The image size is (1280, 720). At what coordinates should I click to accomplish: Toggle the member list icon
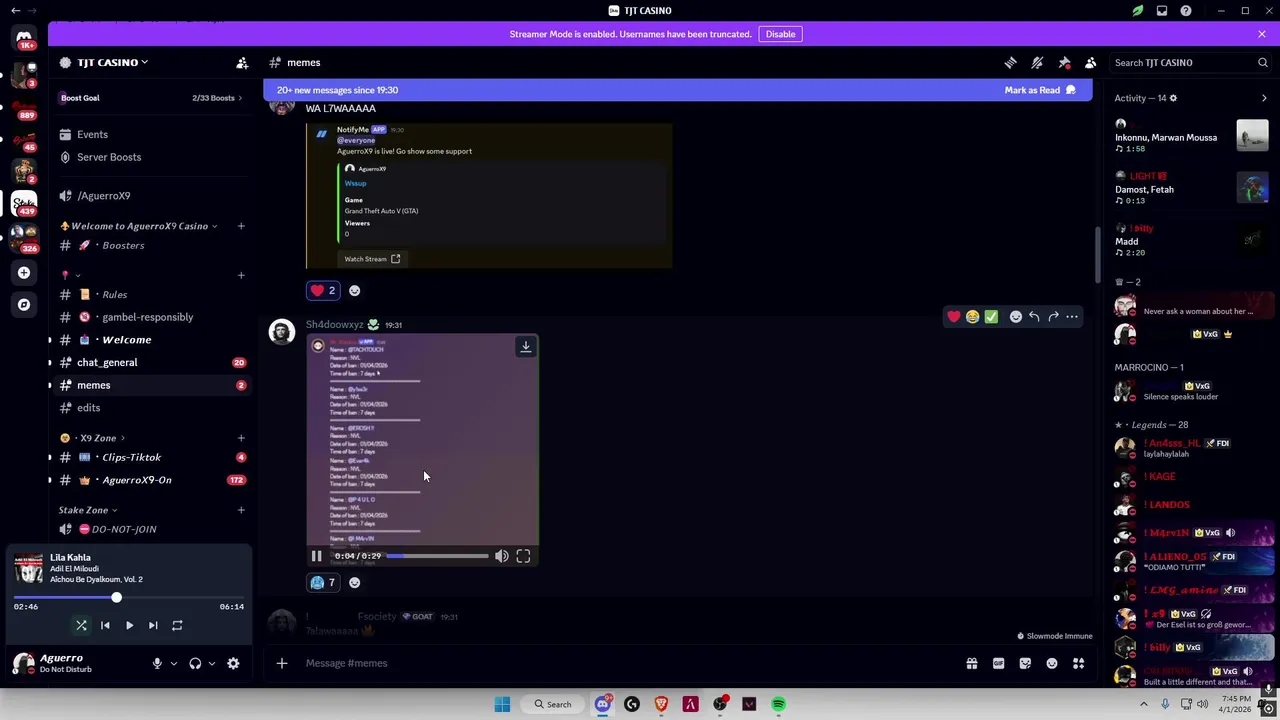[x=1091, y=63]
